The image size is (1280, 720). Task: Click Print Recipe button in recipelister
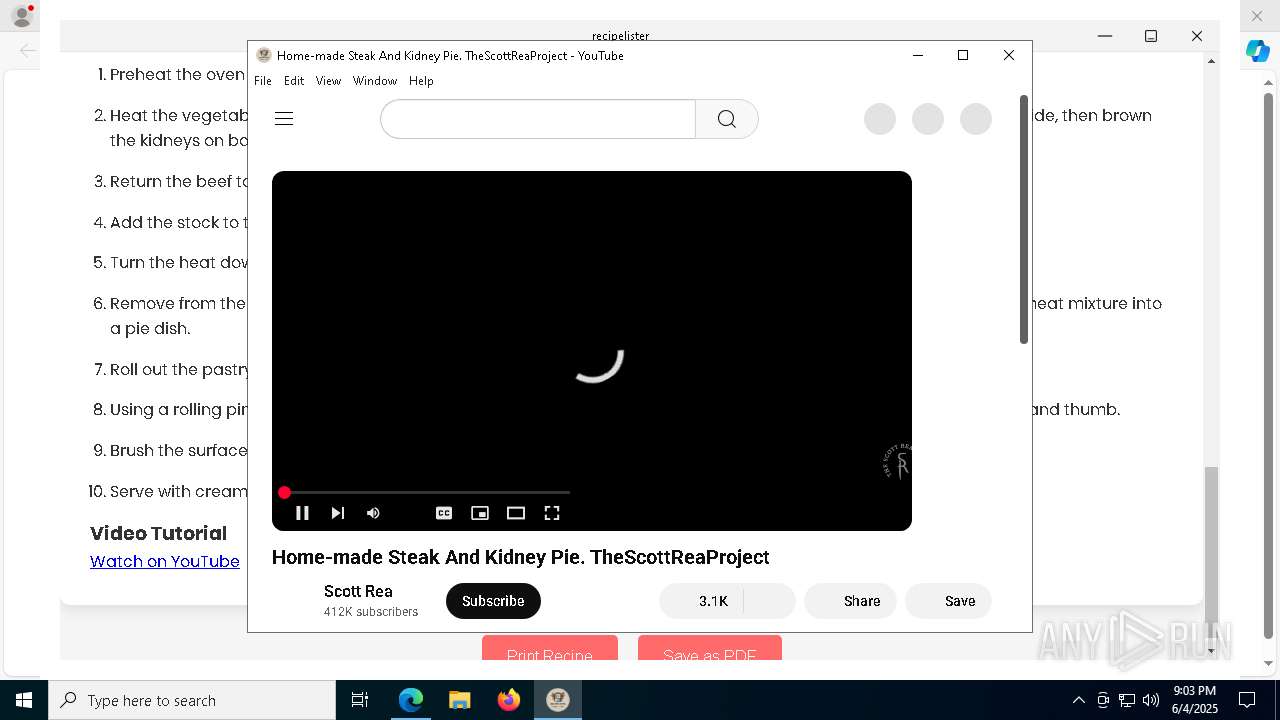550,648
